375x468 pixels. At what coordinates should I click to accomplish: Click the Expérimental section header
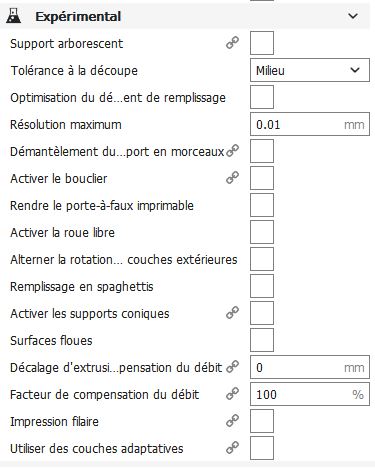(x=185, y=16)
